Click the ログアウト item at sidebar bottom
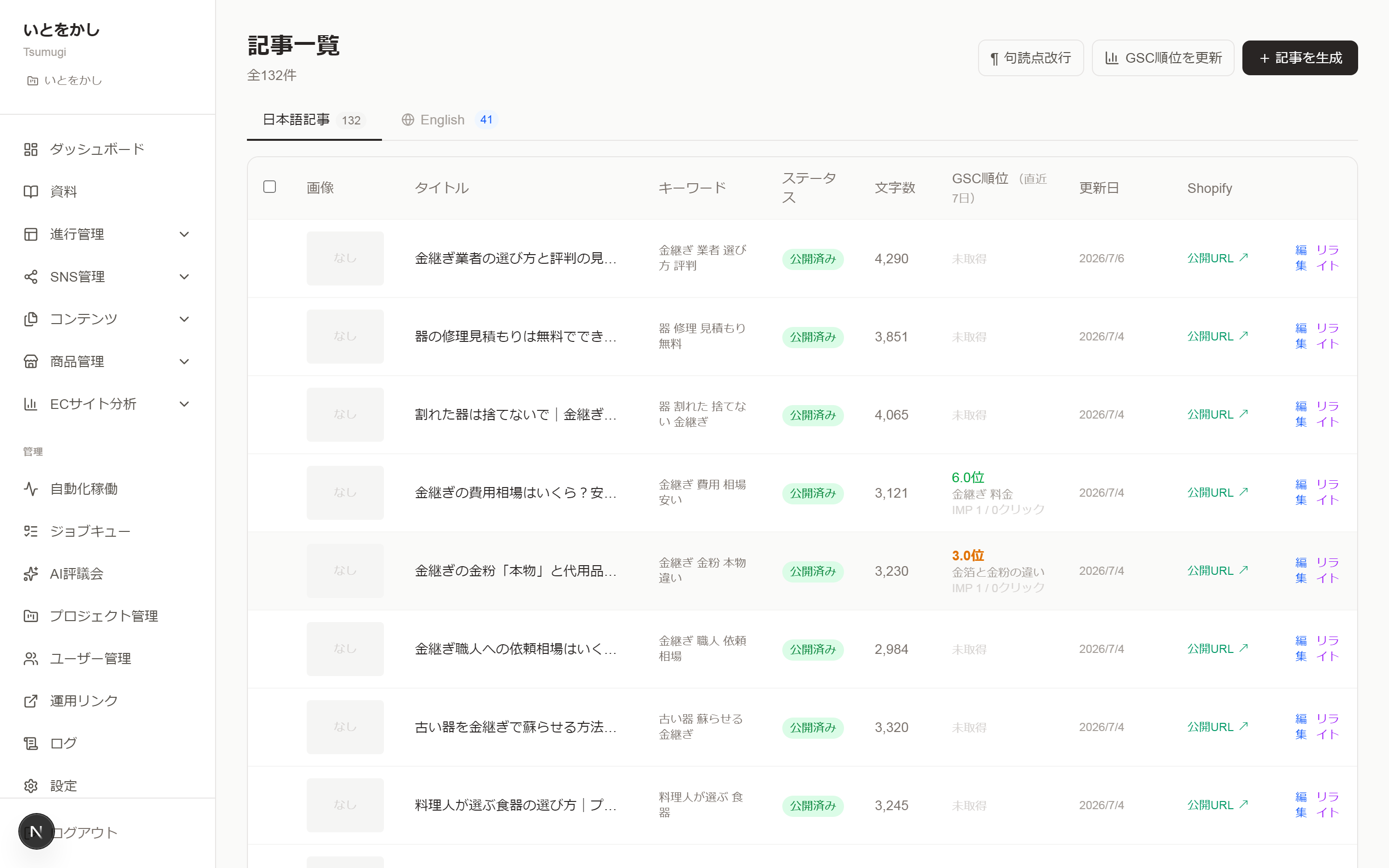 (x=84, y=832)
